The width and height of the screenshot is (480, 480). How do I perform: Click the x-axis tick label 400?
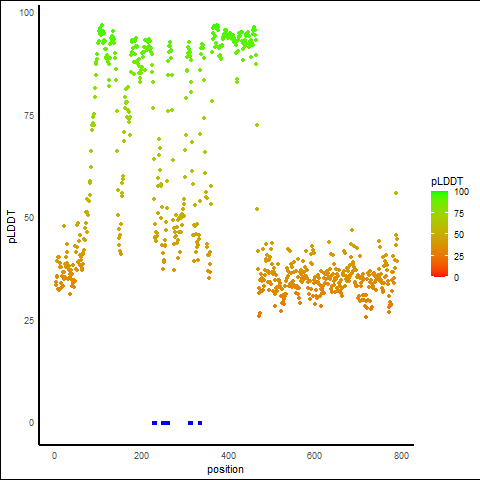(x=228, y=456)
